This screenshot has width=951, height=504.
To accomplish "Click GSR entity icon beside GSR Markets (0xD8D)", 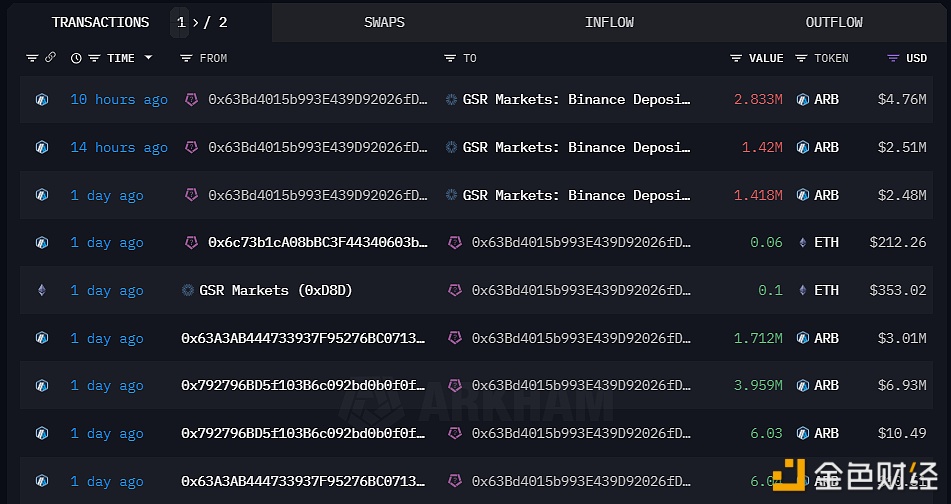I will click(x=188, y=290).
